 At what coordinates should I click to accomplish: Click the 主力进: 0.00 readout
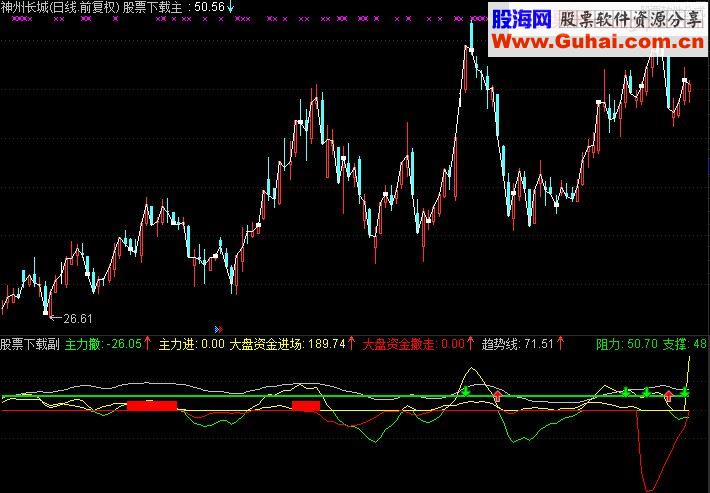click(x=192, y=344)
